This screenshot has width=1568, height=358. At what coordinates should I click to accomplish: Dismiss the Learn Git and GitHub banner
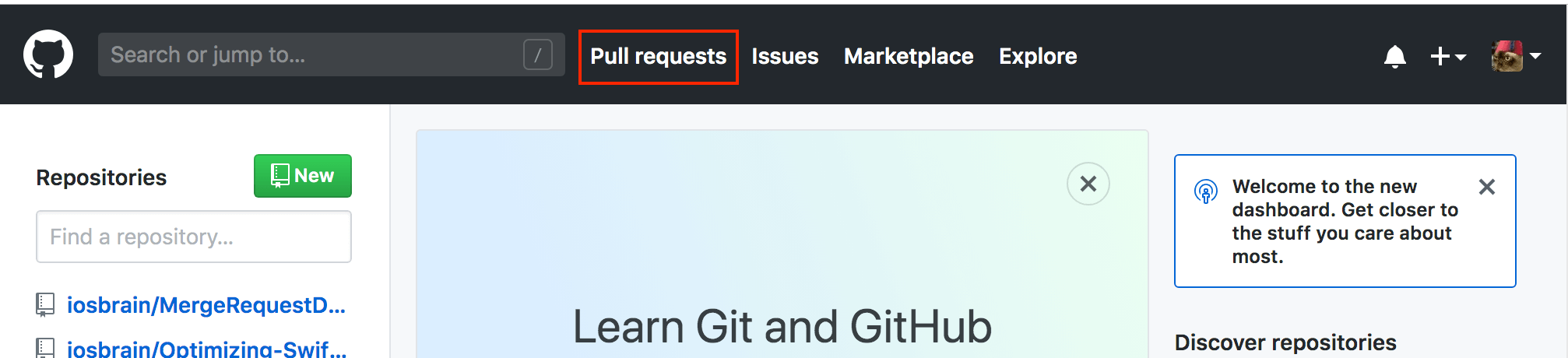[x=1088, y=184]
